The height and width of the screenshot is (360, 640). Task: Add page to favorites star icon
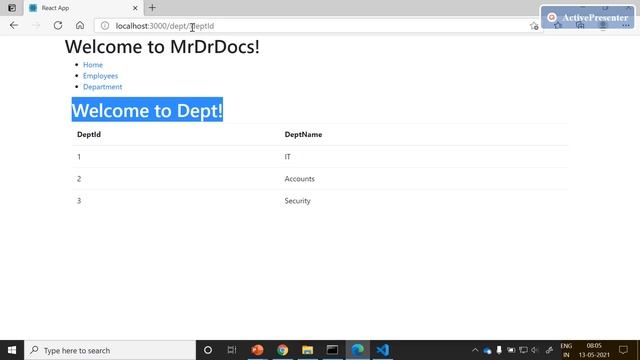tap(534, 26)
